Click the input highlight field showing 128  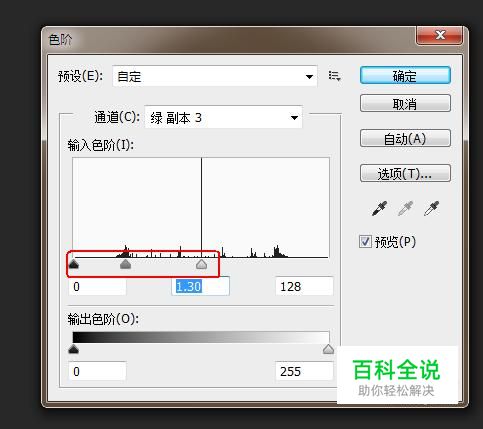304,286
